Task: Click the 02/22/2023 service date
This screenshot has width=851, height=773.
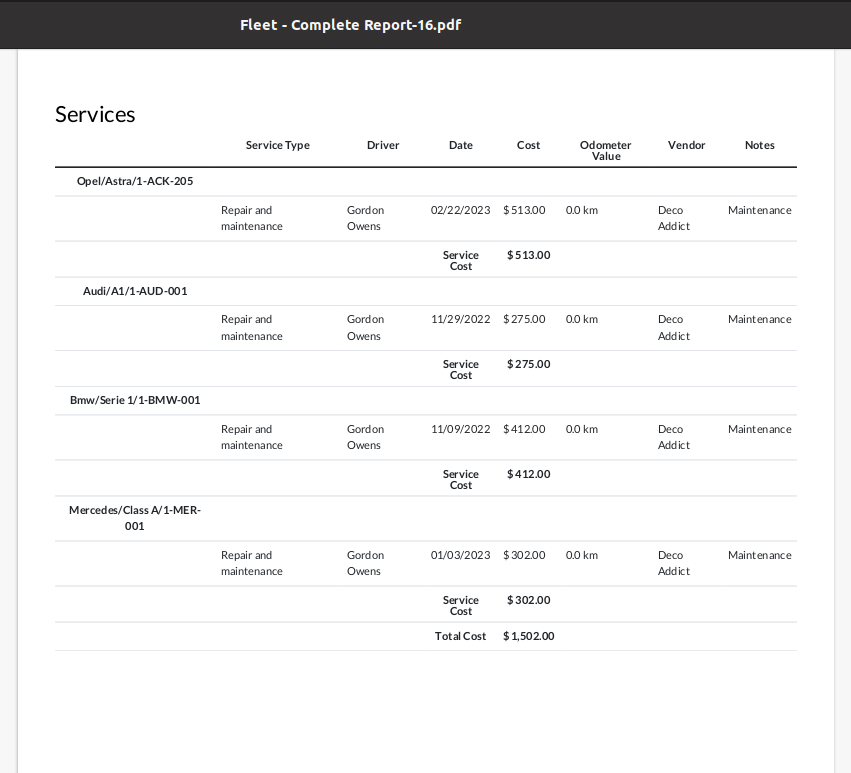Action: [x=460, y=210]
